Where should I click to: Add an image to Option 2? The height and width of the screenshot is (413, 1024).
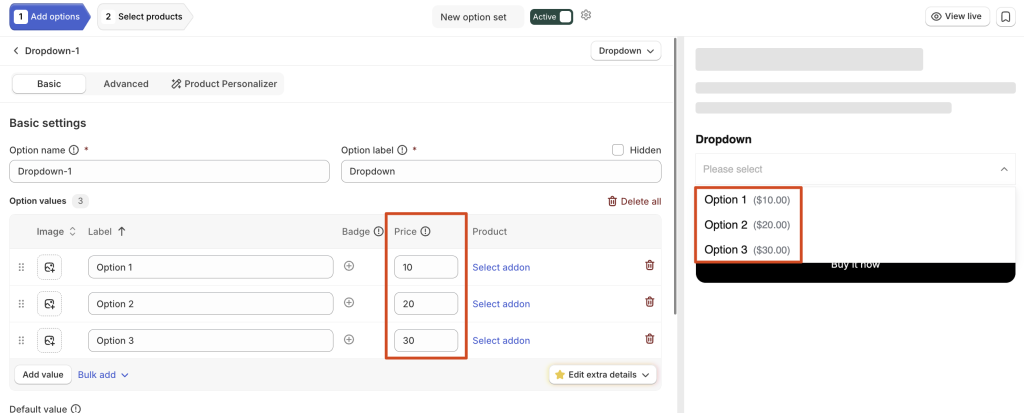pos(50,304)
